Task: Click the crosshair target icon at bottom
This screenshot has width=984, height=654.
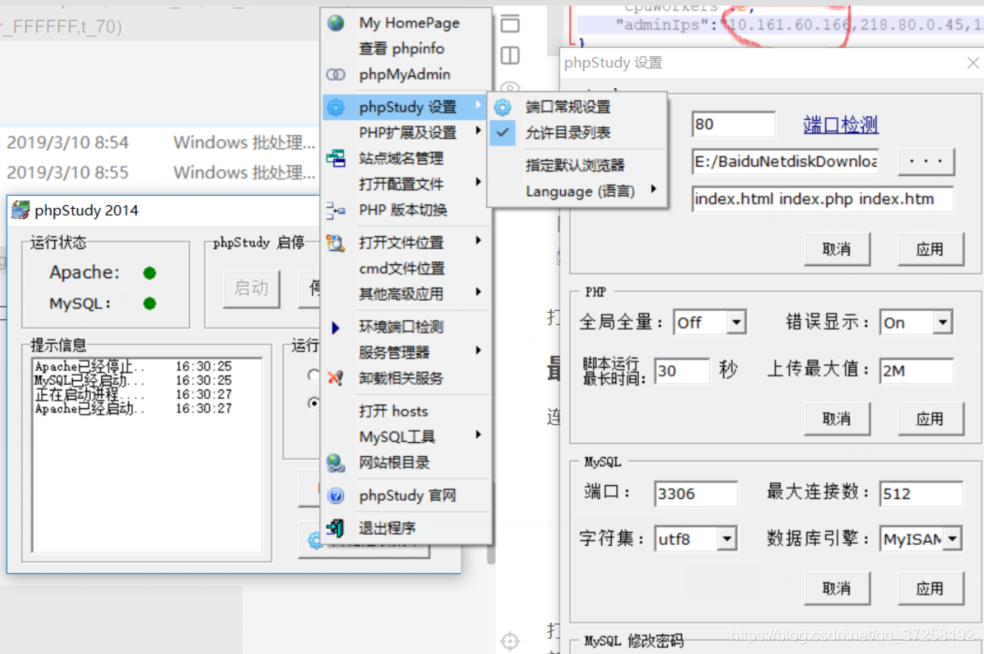Action: pos(510,641)
